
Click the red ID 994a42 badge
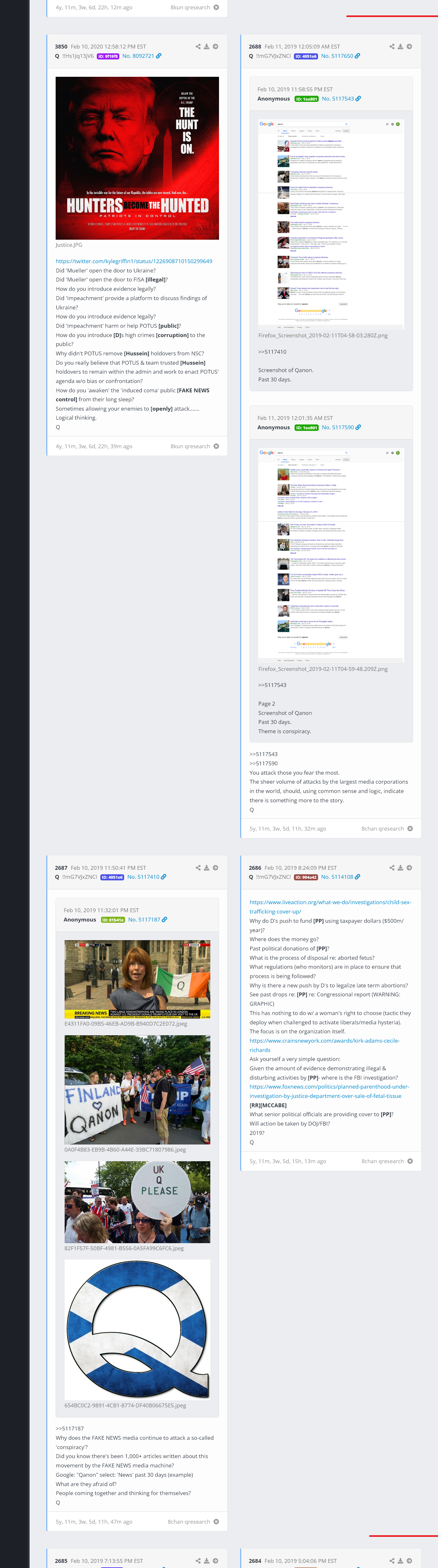(306, 877)
